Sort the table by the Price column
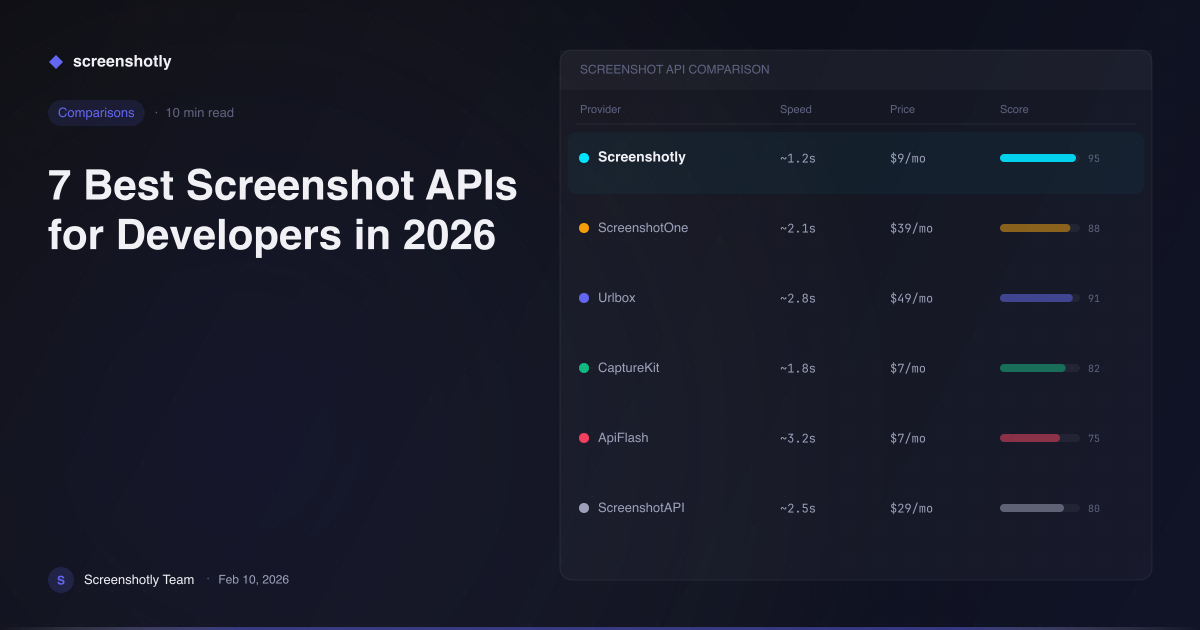This screenshot has width=1200, height=630. [x=902, y=109]
